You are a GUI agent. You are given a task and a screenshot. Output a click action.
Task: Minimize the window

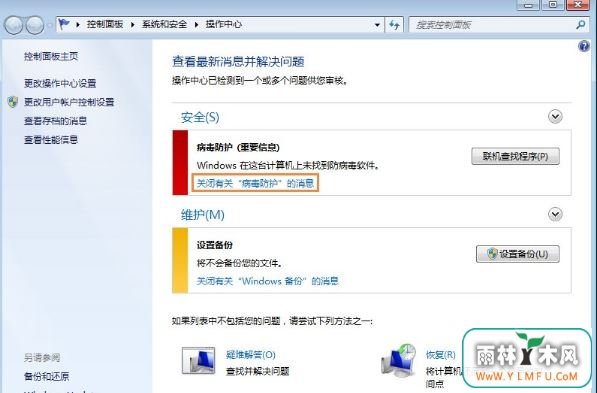pyautogui.click(x=528, y=5)
